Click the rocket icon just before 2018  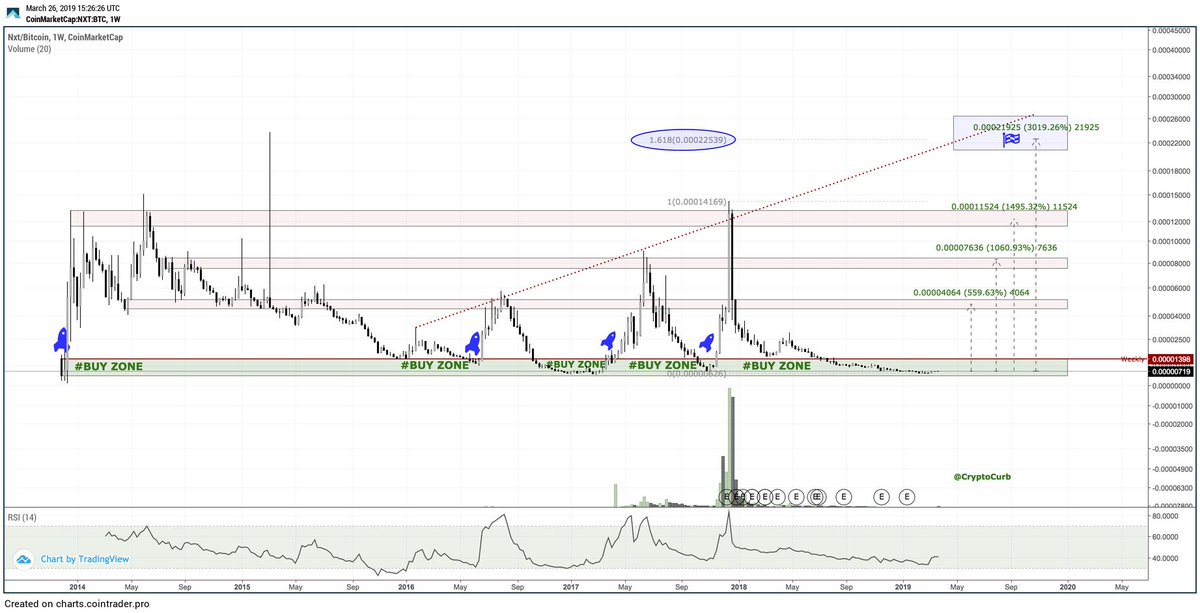[x=706, y=342]
